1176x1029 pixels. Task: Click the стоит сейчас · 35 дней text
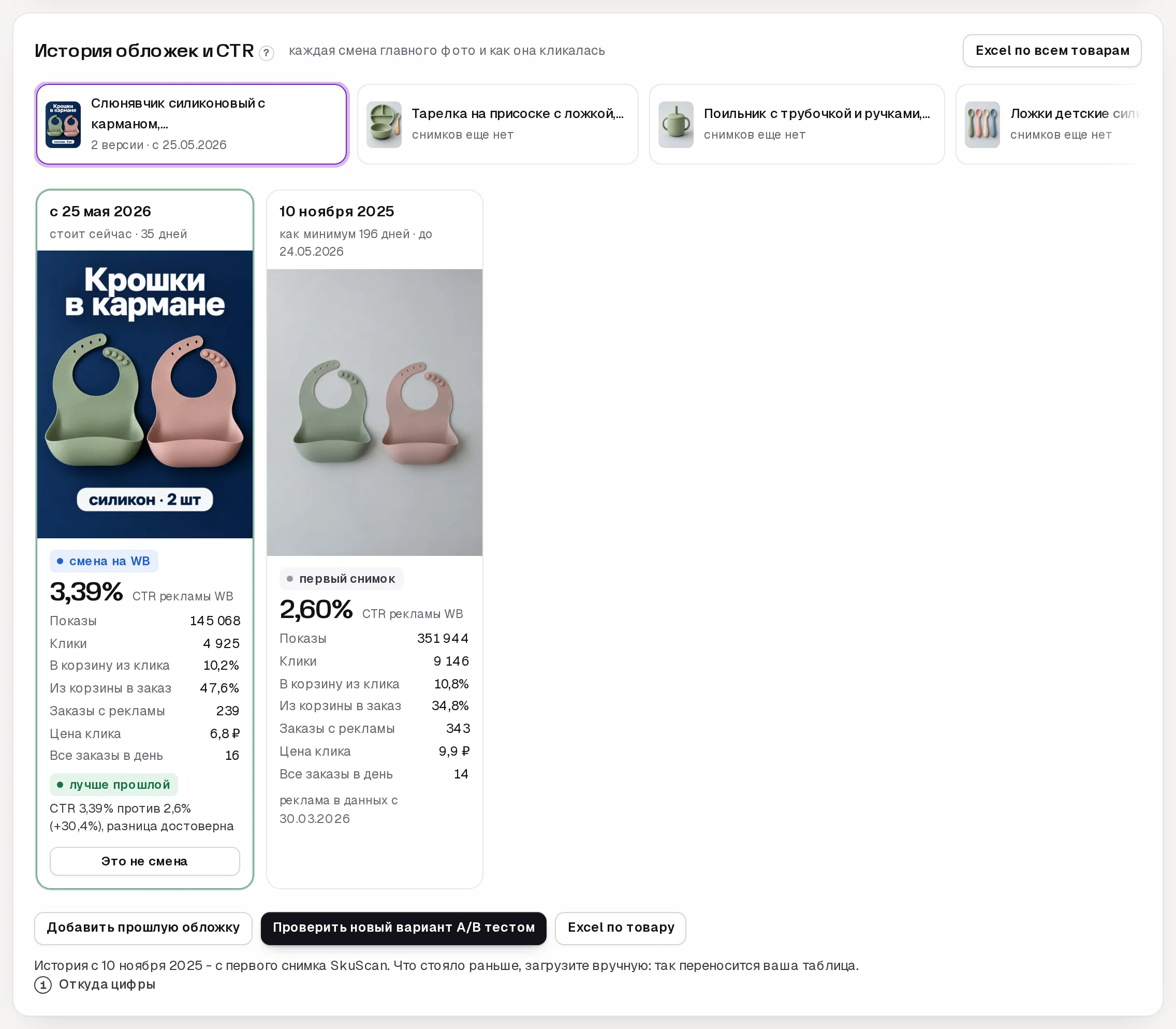119,234
